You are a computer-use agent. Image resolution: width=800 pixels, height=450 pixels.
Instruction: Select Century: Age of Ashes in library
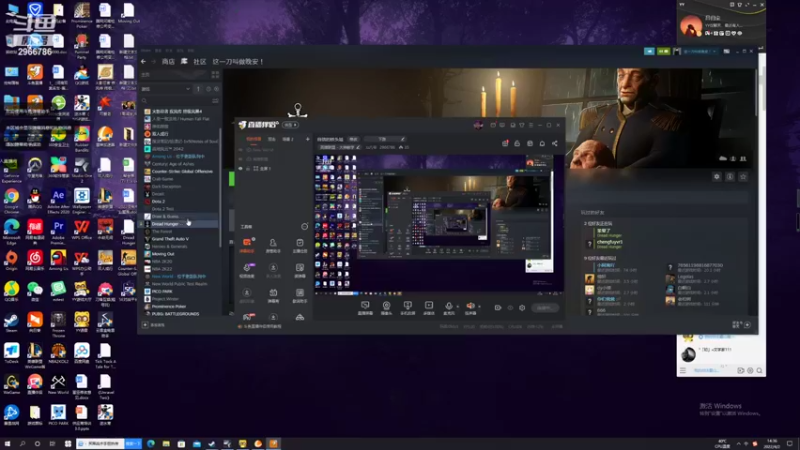(170, 164)
